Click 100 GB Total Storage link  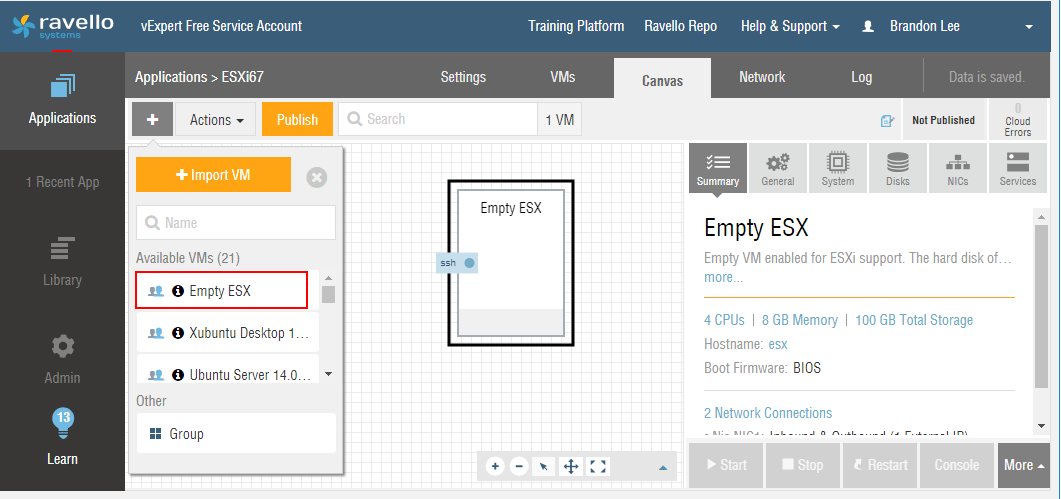(914, 320)
